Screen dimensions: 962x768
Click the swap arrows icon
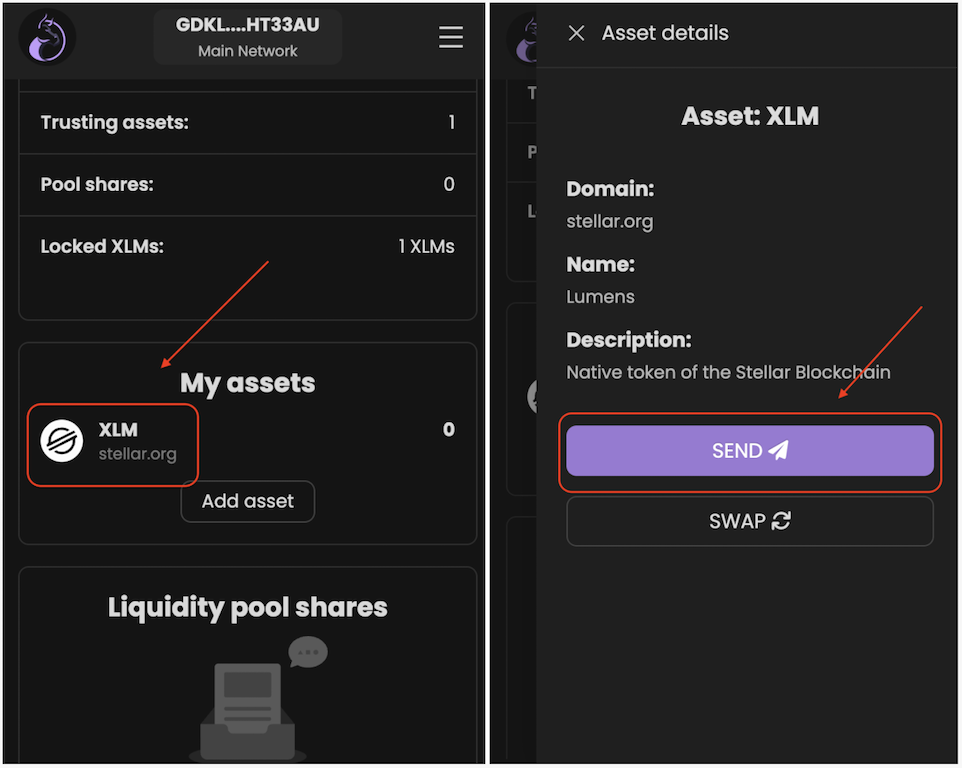pos(782,521)
